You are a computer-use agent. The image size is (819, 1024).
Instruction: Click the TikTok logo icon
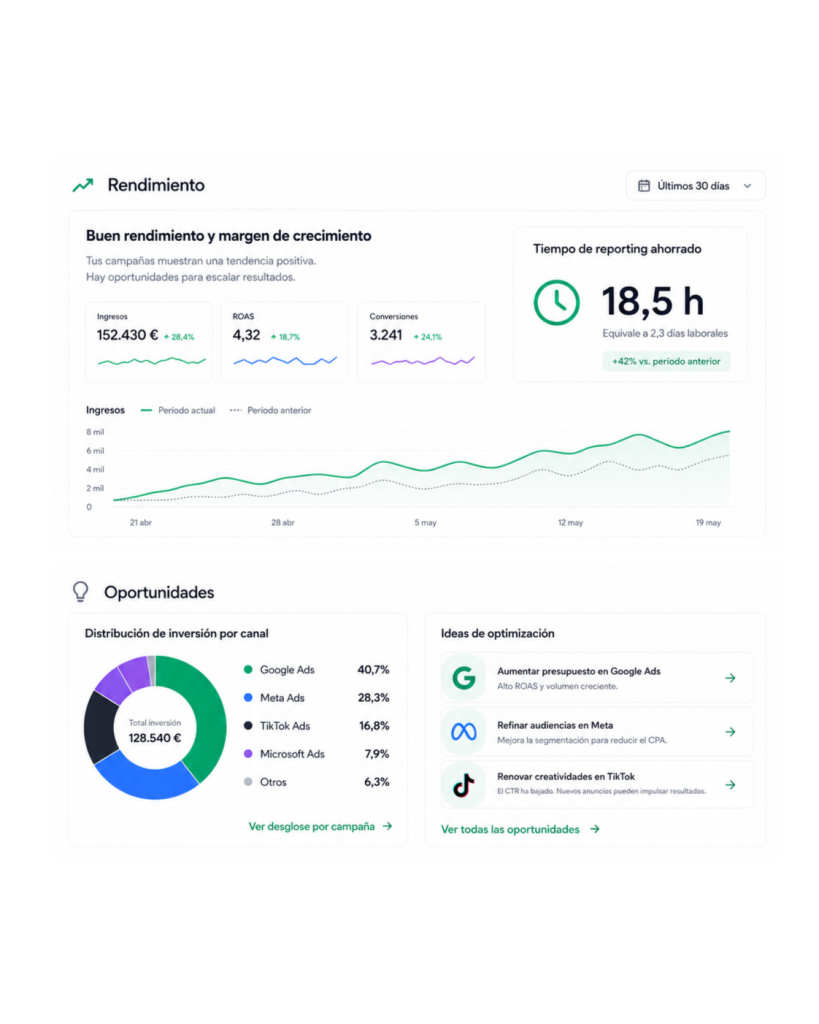[464, 785]
